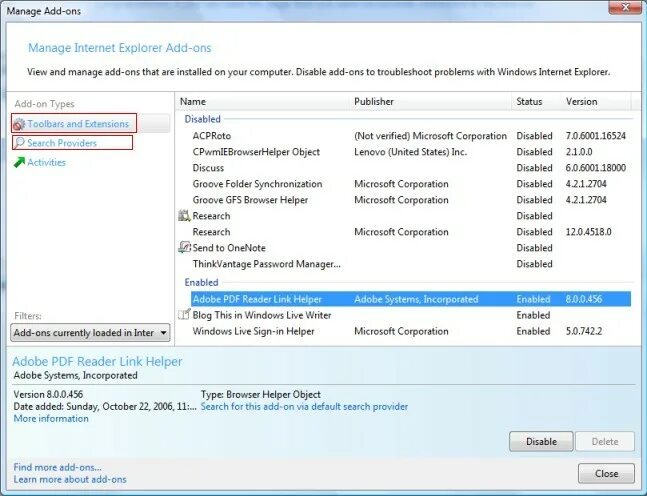
Task: Click the green Activities arrow icon
Action: [19, 162]
